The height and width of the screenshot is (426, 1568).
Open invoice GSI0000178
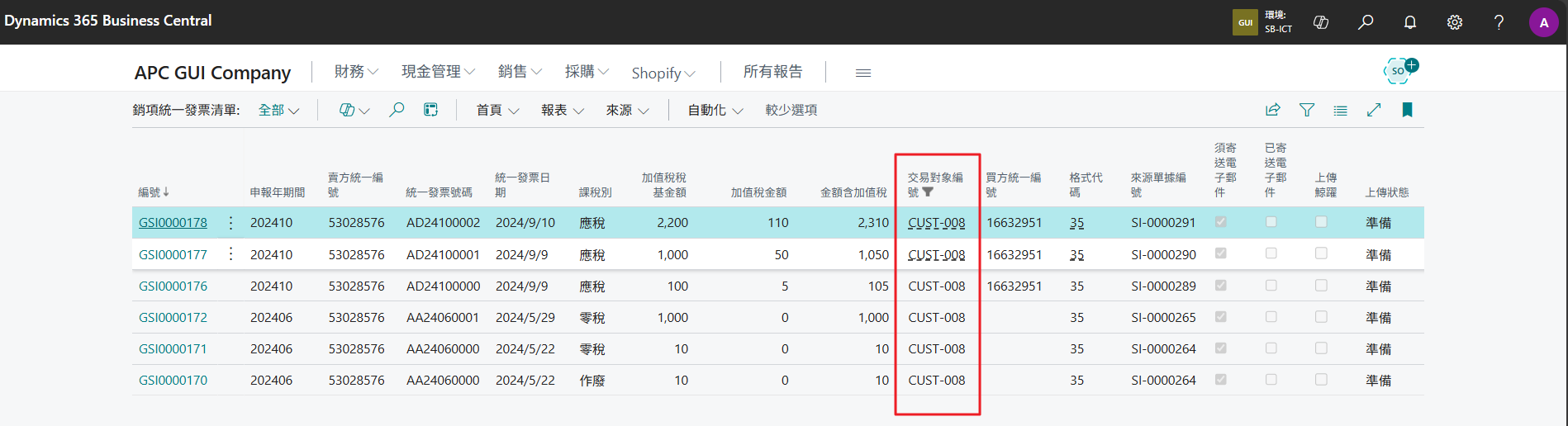click(173, 223)
